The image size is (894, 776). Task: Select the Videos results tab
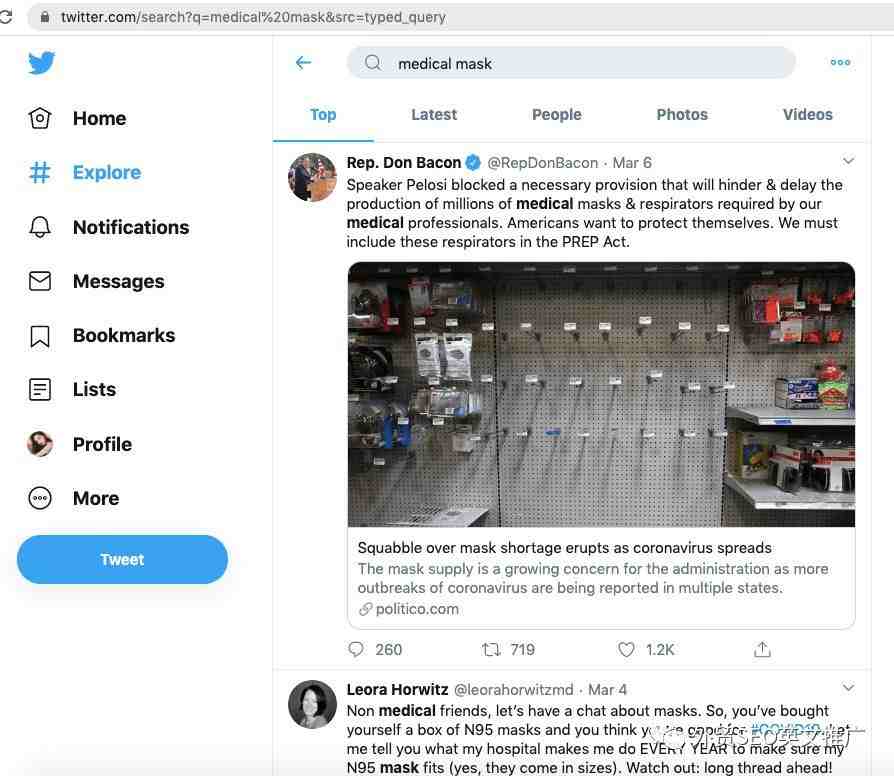[807, 115]
